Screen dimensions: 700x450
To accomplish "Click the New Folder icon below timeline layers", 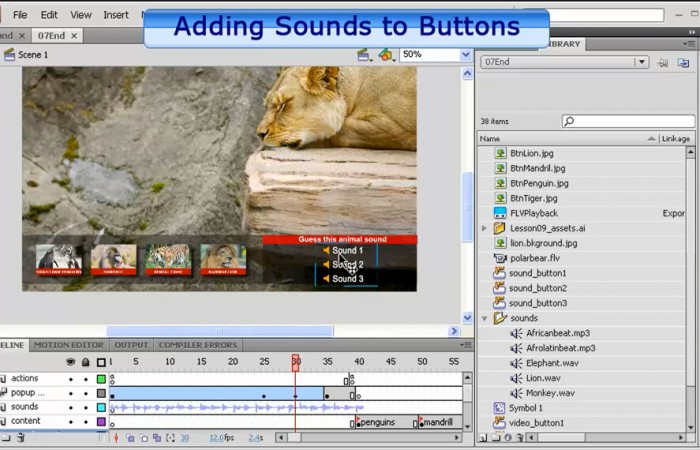I will (6, 438).
